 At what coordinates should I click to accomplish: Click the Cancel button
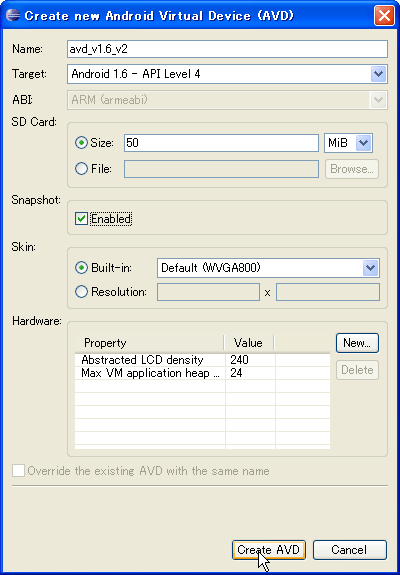click(x=349, y=550)
